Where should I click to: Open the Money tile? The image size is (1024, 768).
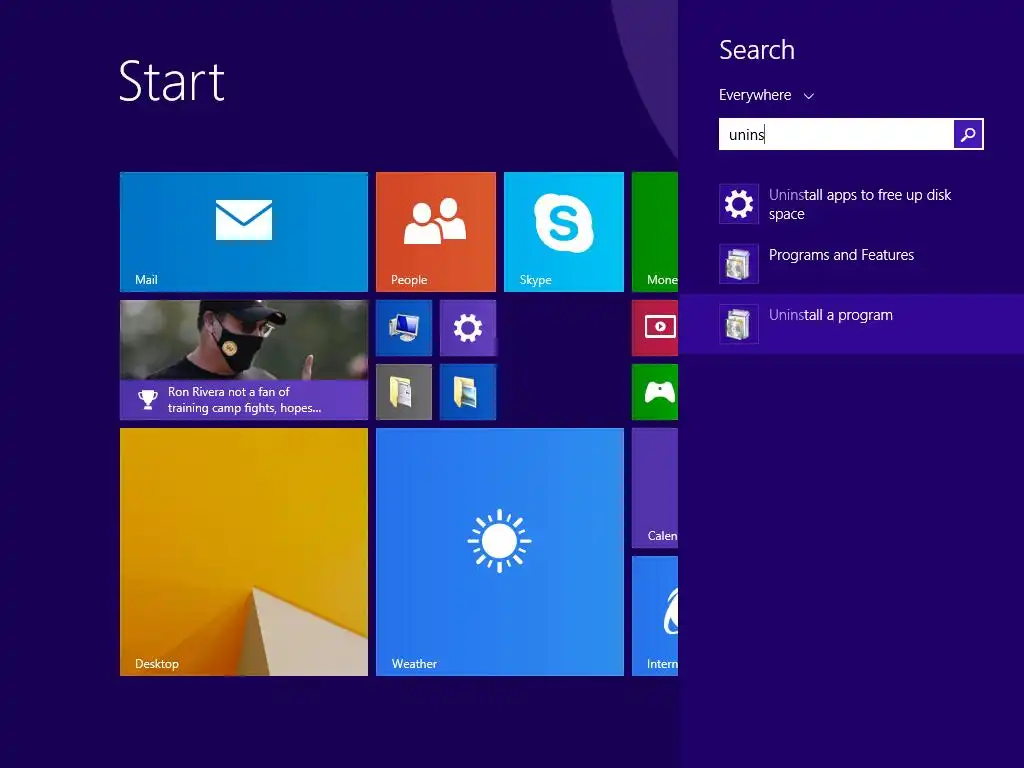pos(655,232)
